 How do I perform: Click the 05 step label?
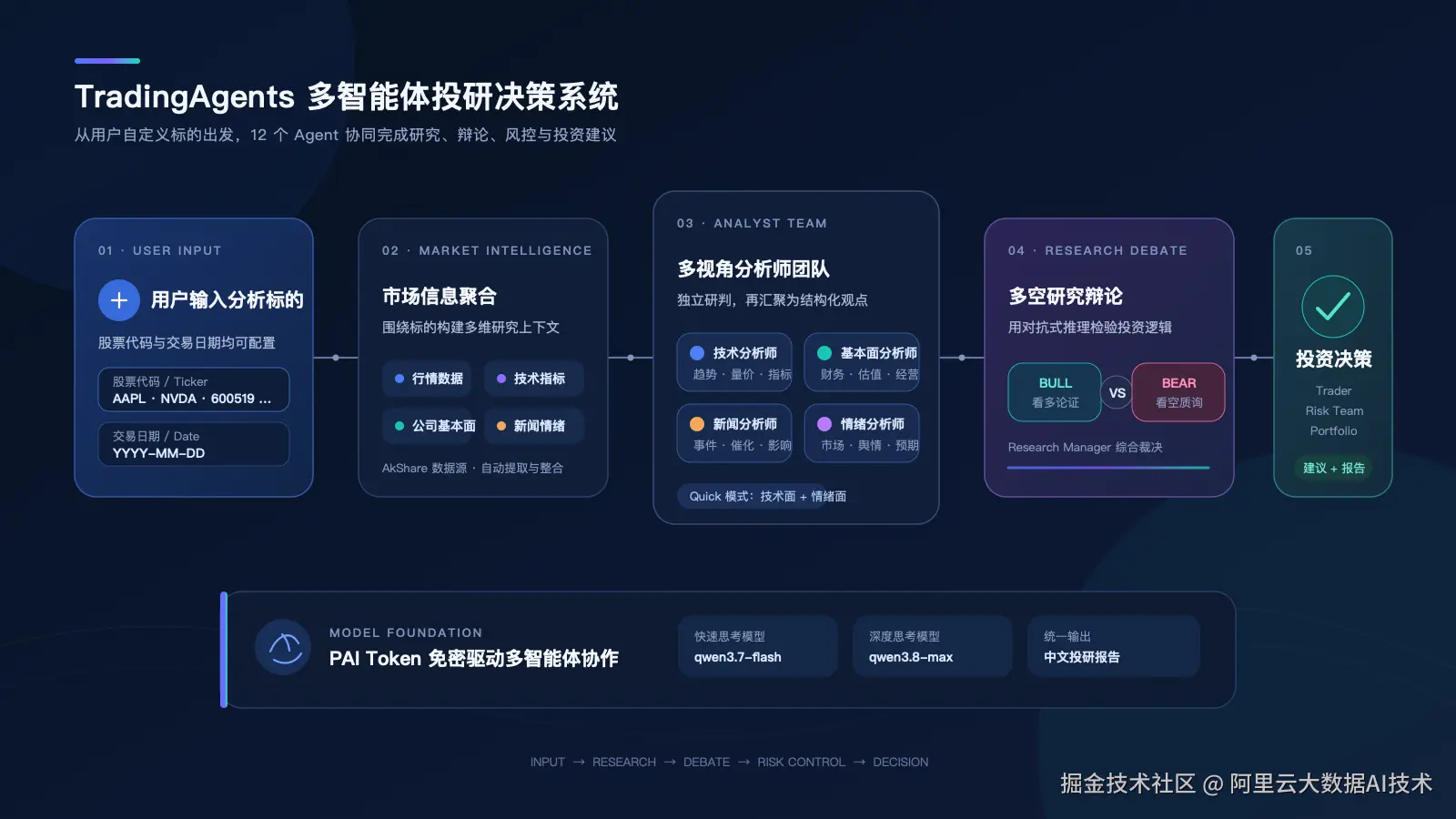(x=1304, y=250)
